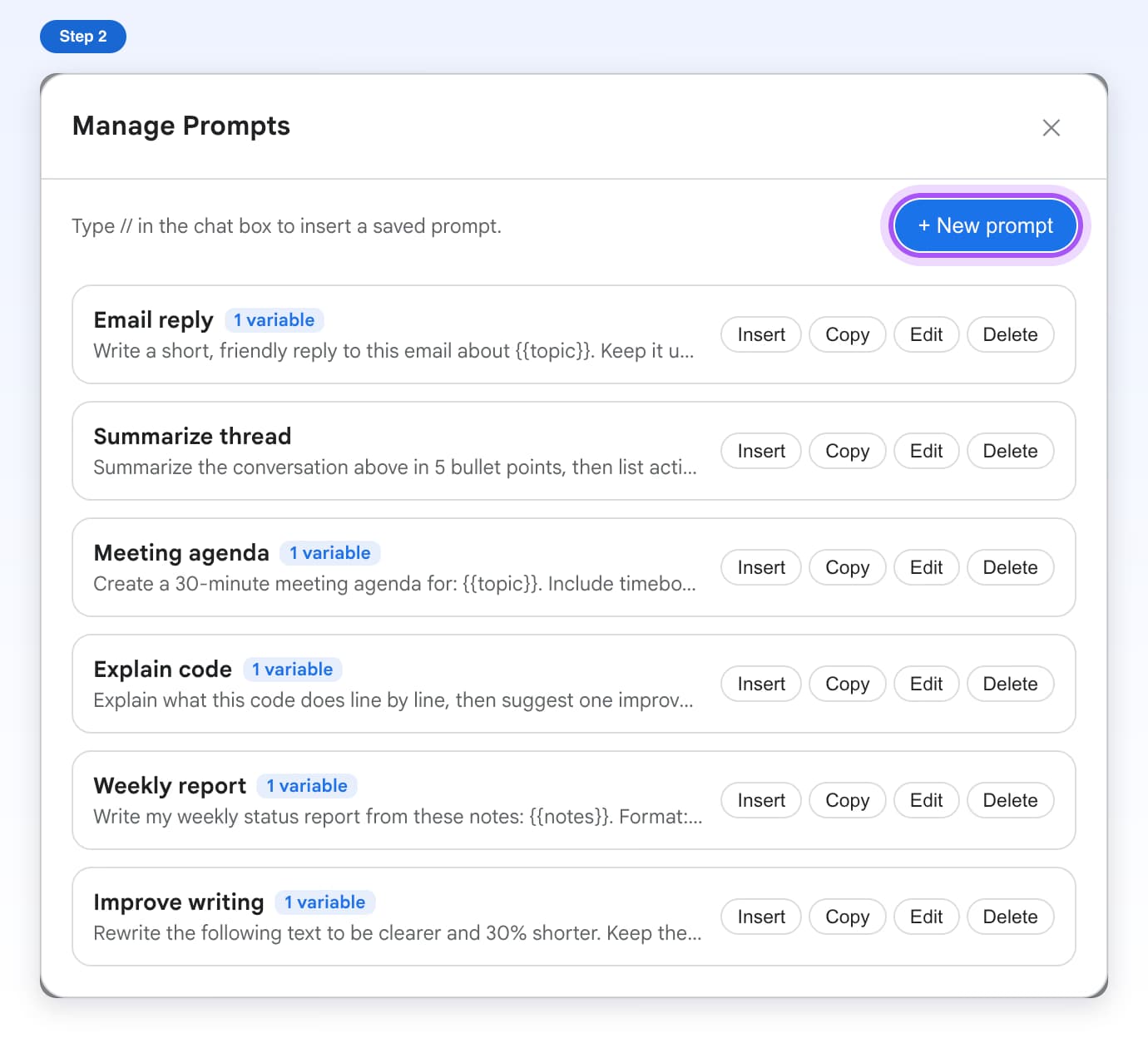The width and height of the screenshot is (1148, 1038).
Task: Delete the Improve writing prompt
Action: (x=1010, y=917)
